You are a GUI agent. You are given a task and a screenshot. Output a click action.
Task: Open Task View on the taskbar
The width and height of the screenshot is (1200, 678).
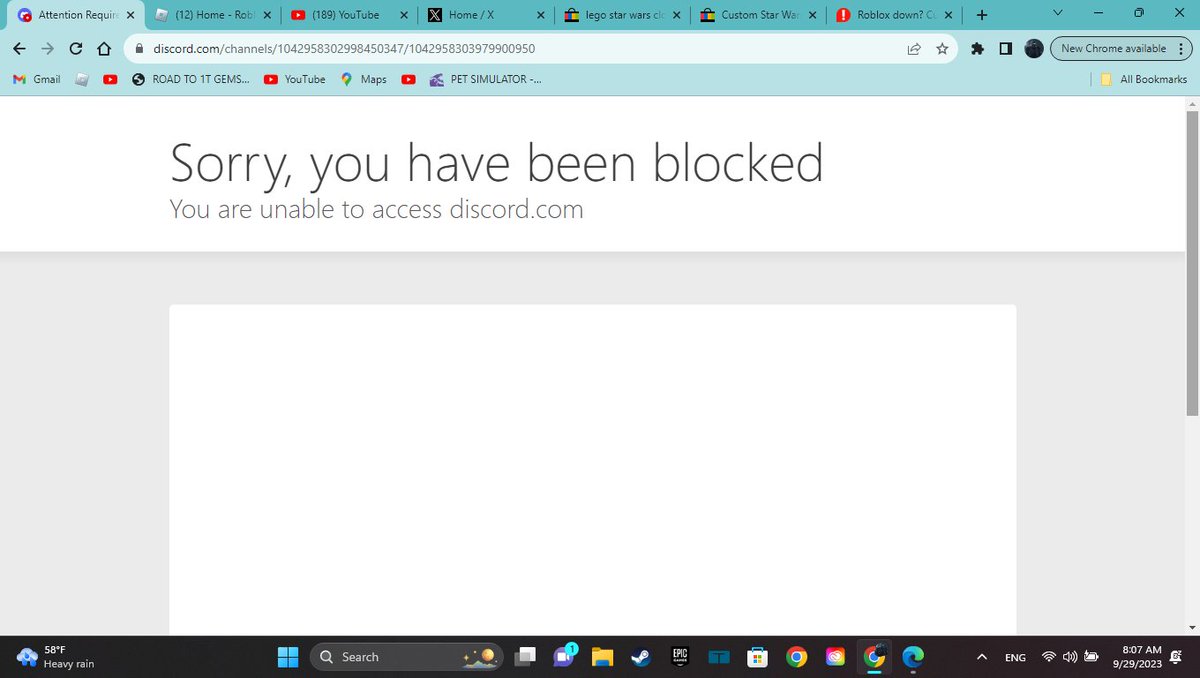click(526, 657)
